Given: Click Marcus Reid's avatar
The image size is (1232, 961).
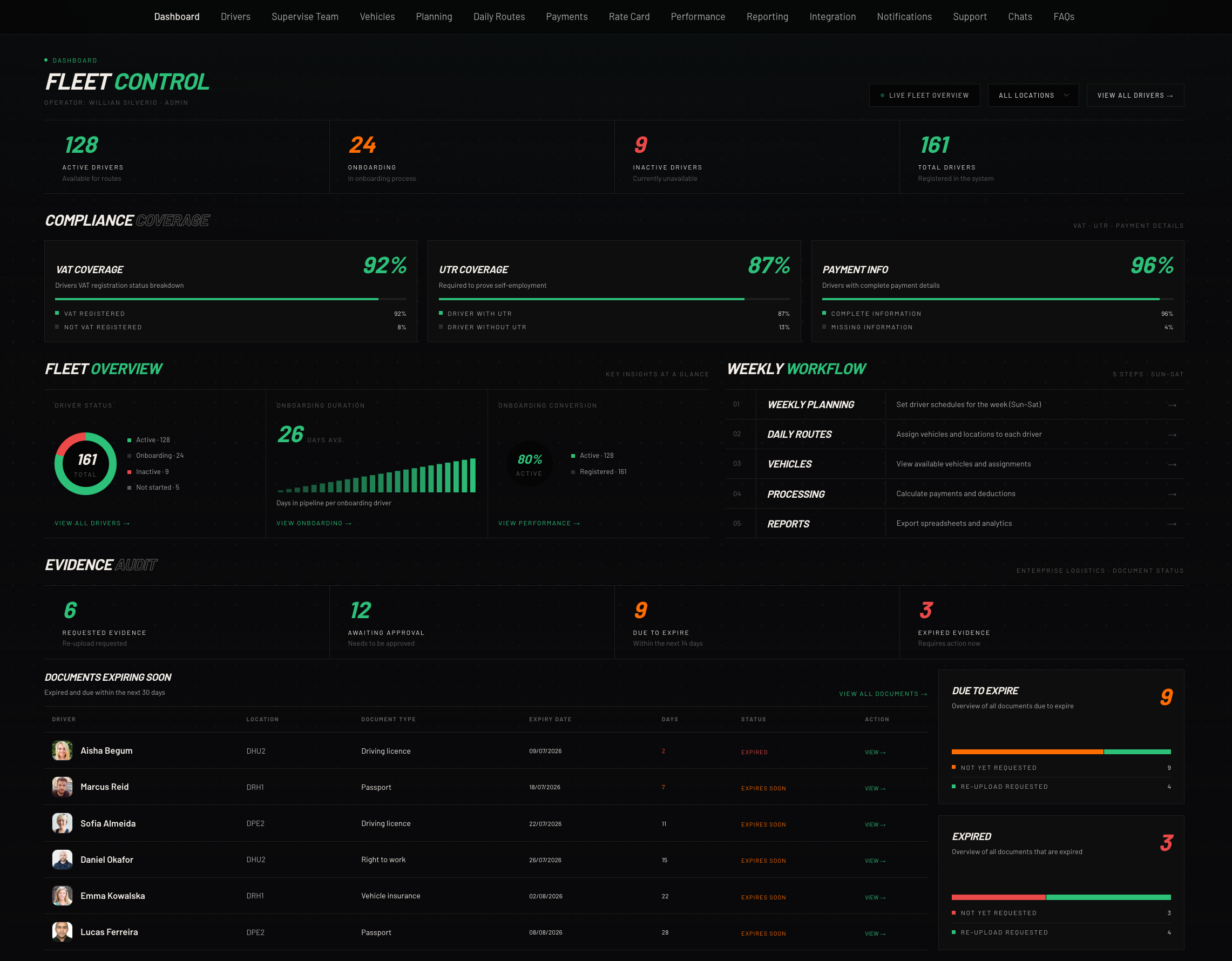Looking at the screenshot, I should click(x=62, y=787).
